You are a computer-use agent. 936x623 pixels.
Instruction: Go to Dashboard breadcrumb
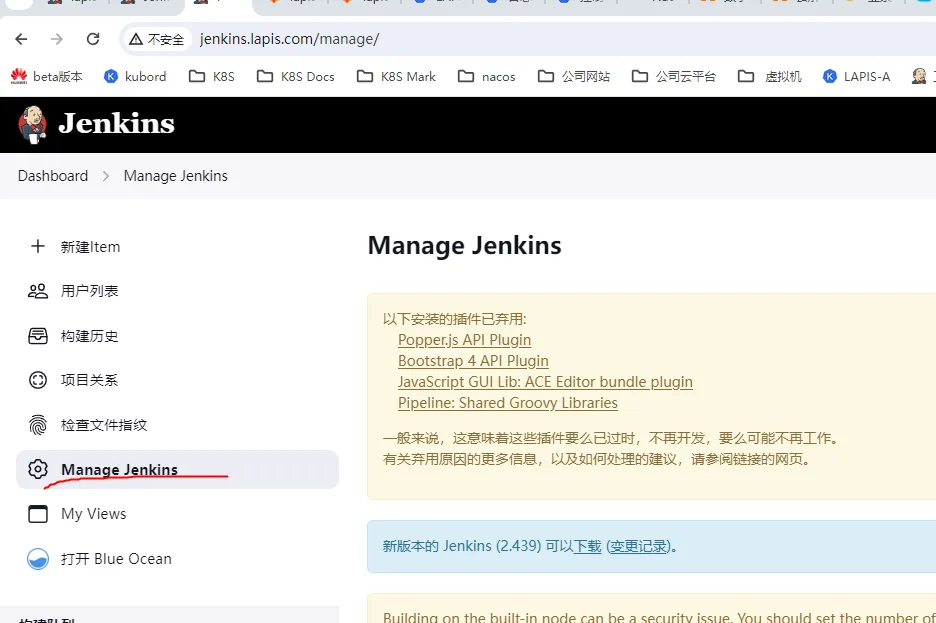(x=53, y=176)
